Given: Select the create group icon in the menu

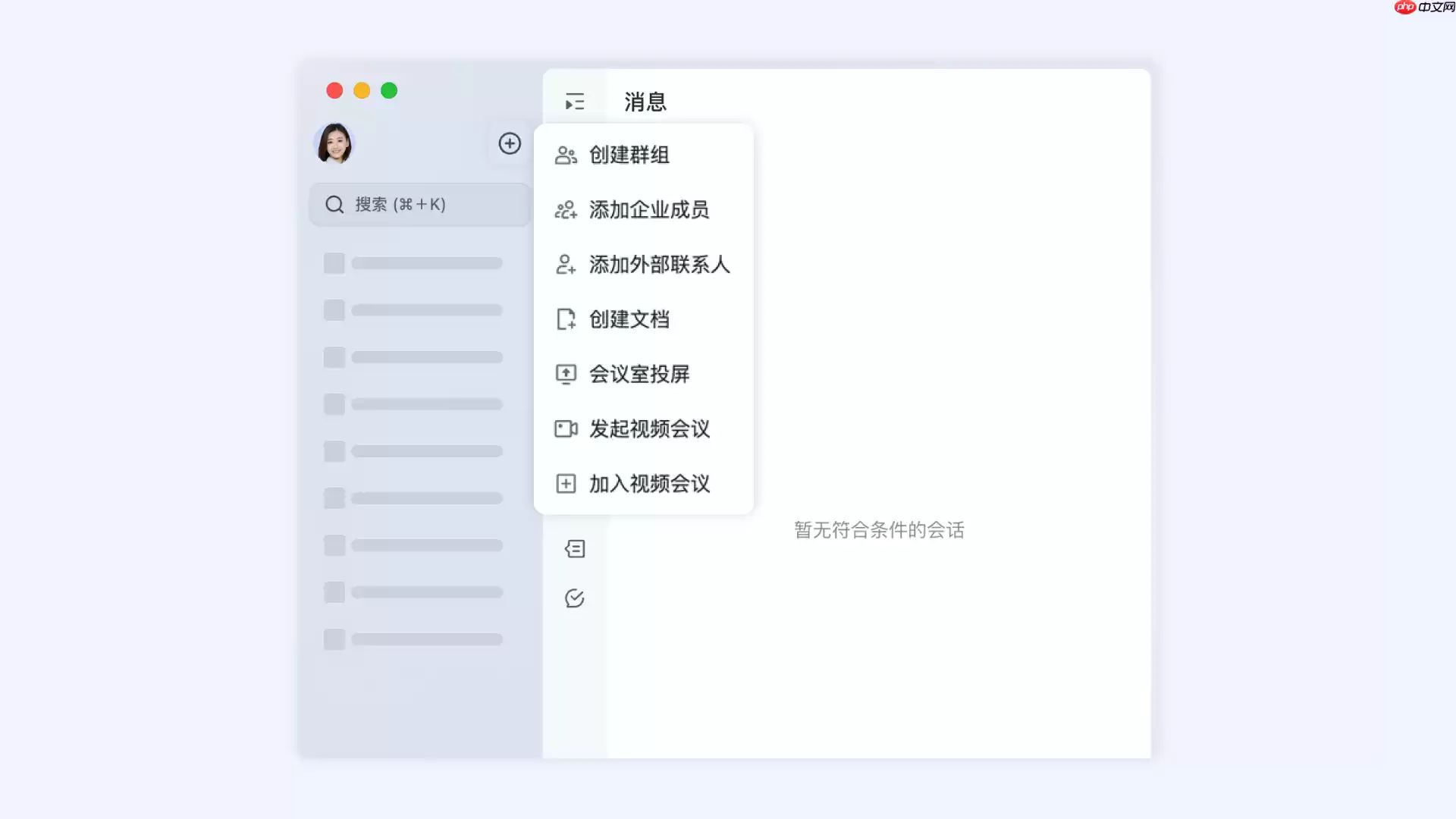Looking at the screenshot, I should (x=566, y=155).
